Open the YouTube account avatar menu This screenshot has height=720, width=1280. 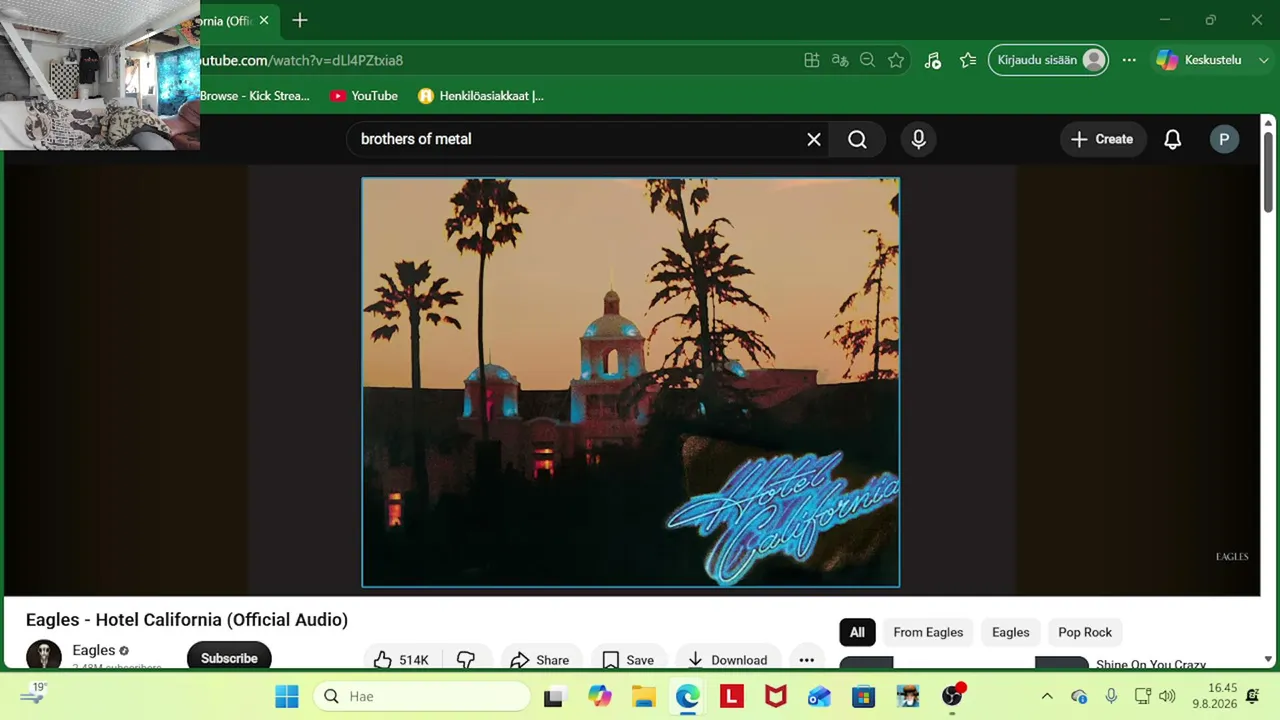click(1224, 139)
